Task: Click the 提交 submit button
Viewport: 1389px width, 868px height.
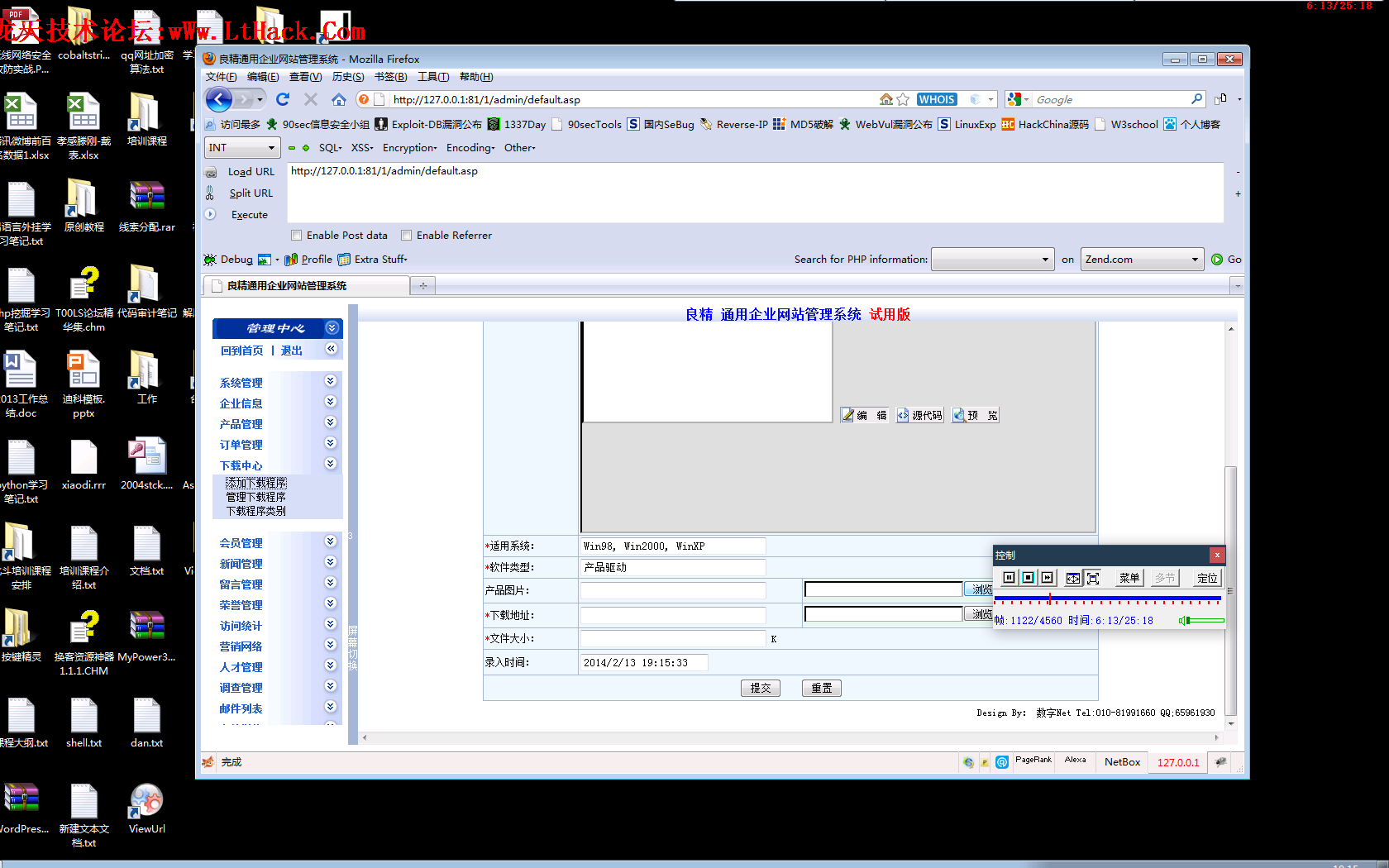Action: (761, 688)
